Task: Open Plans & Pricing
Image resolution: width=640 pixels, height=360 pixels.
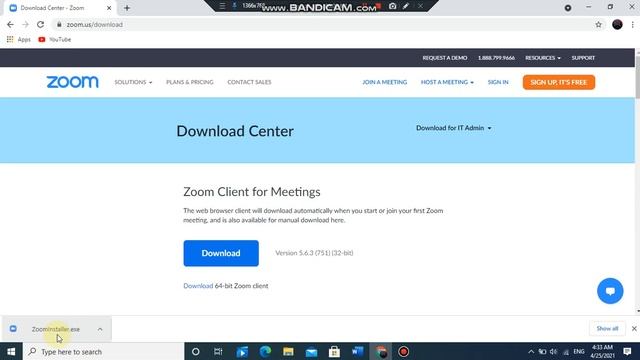Action: coord(190,82)
